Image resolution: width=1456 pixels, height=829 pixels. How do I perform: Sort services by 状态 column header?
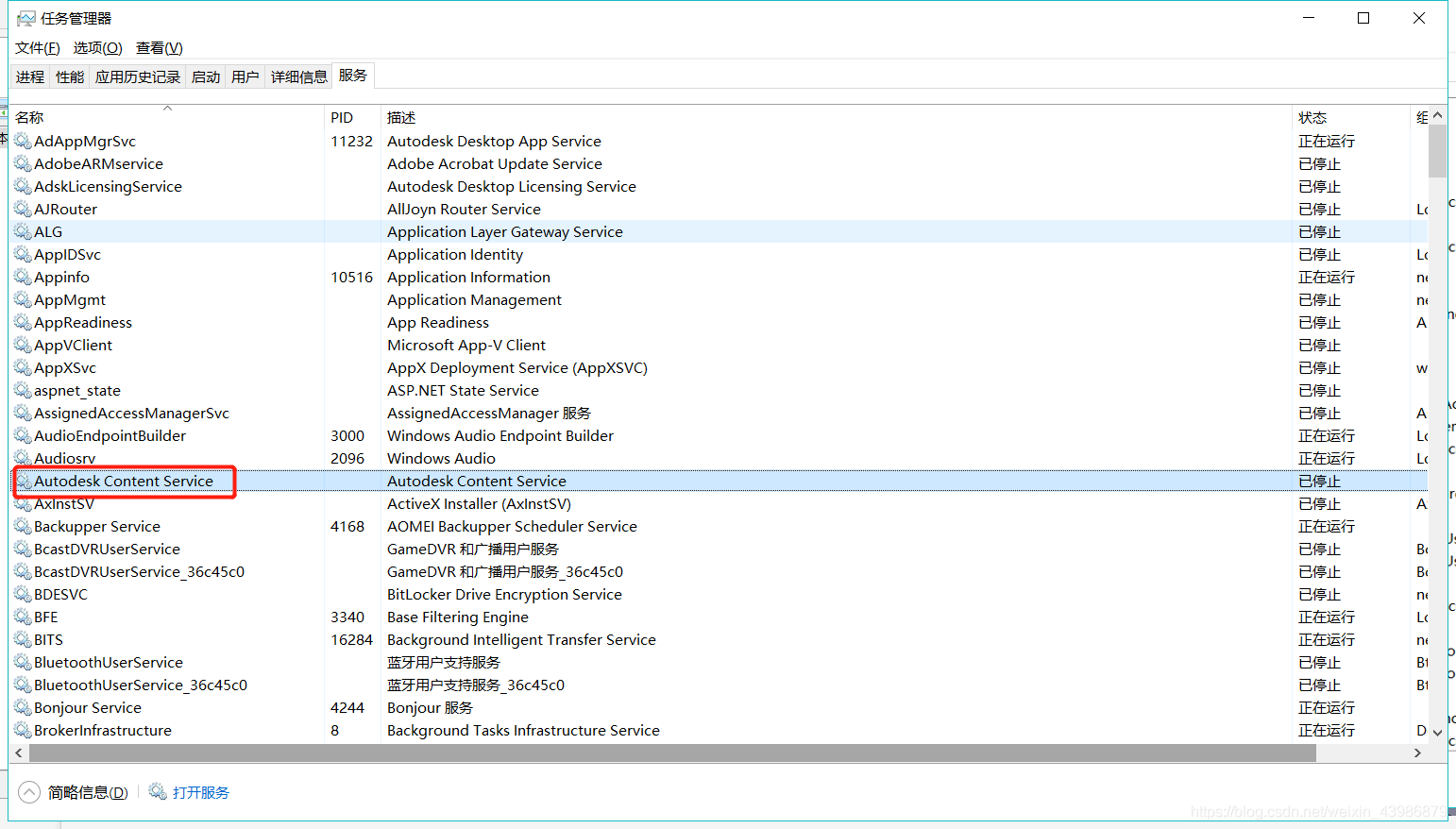[x=1351, y=116]
